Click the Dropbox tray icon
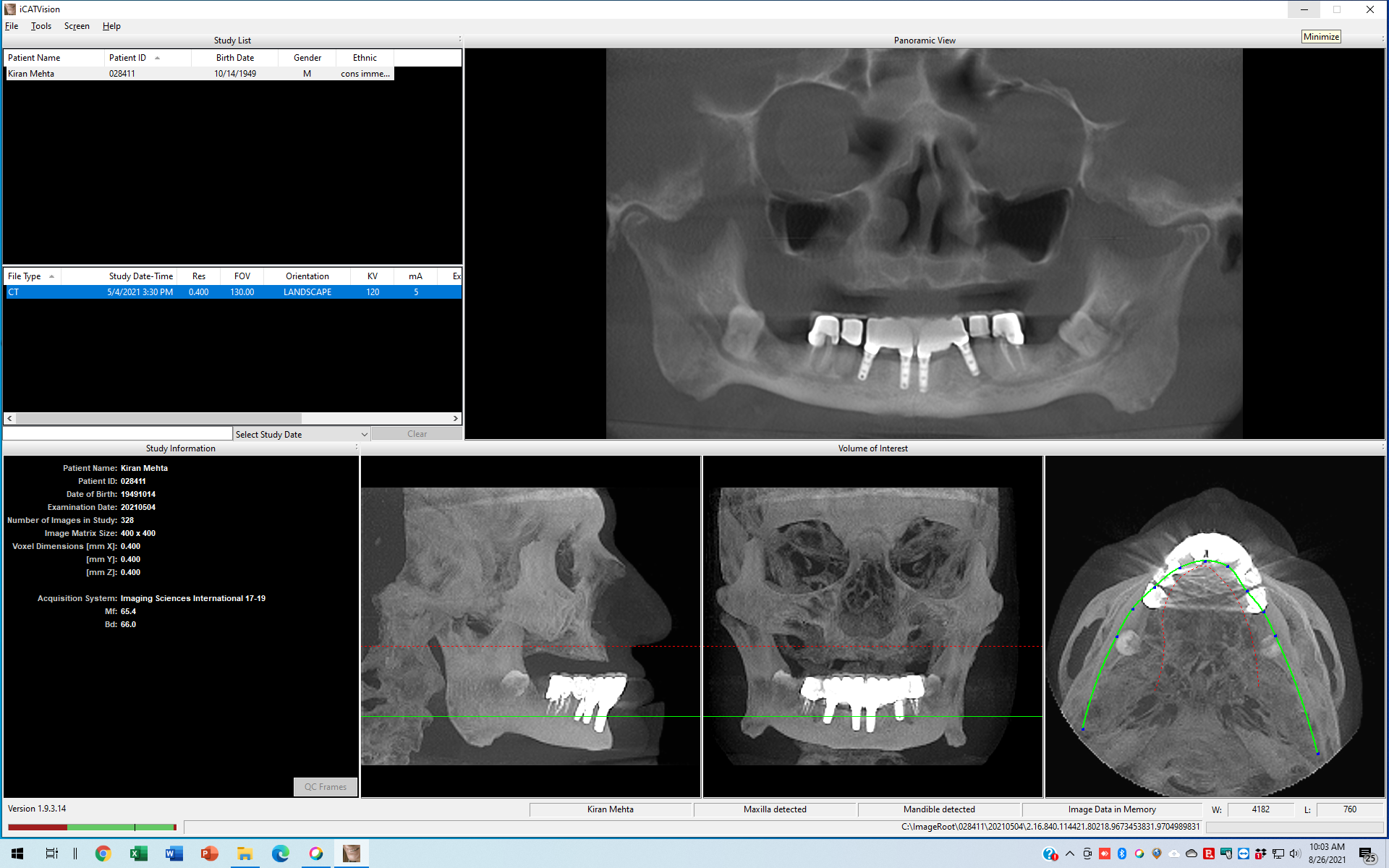The height and width of the screenshot is (868, 1389). click(x=1260, y=854)
